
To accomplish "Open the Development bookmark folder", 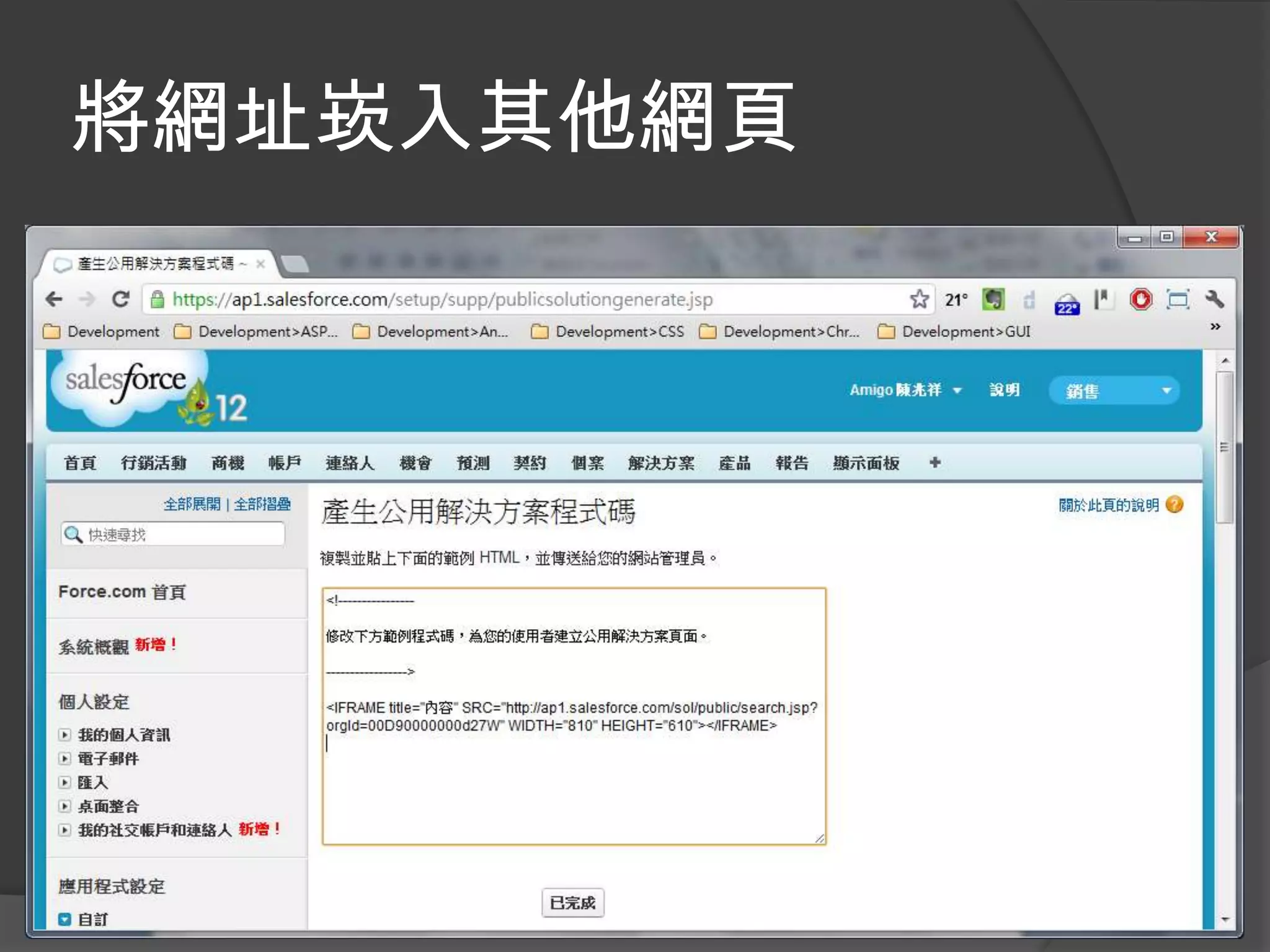I will coord(101,332).
